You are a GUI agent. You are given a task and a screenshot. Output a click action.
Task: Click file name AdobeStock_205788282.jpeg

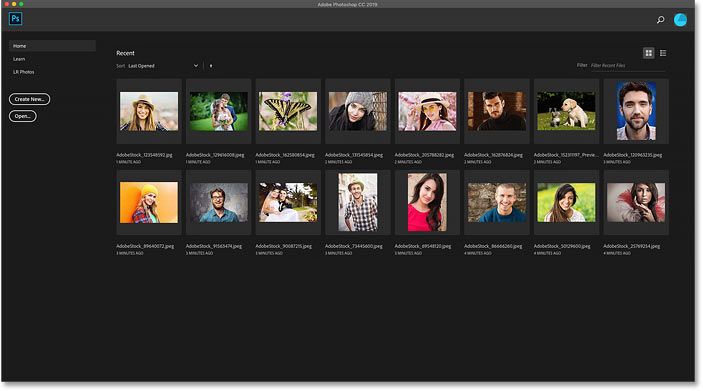424,155
